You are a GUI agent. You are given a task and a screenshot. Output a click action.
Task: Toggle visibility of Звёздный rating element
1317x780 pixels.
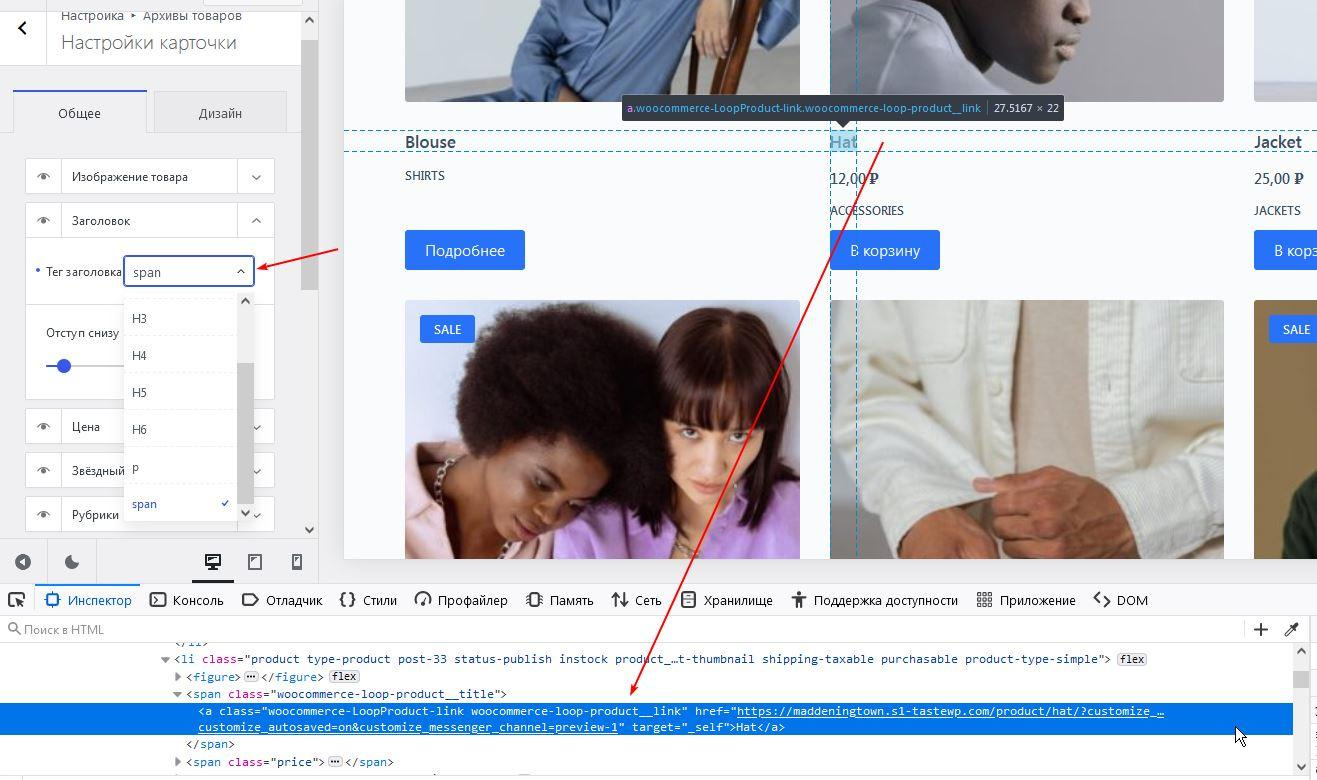coord(43,471)
